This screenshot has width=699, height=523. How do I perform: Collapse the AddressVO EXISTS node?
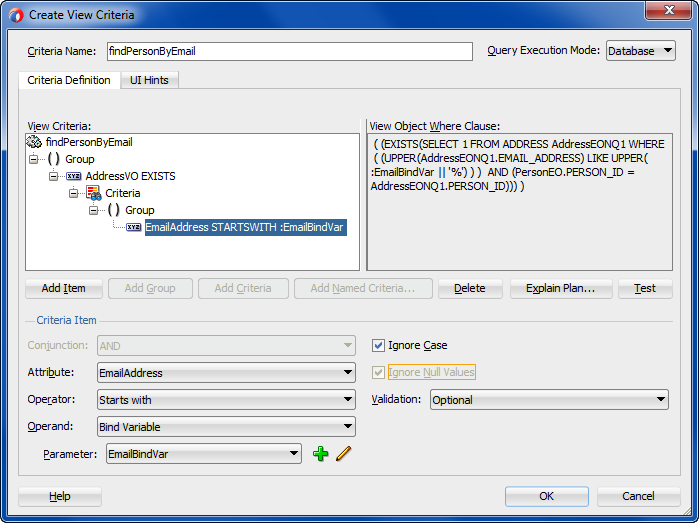click(x=53, y=176)
